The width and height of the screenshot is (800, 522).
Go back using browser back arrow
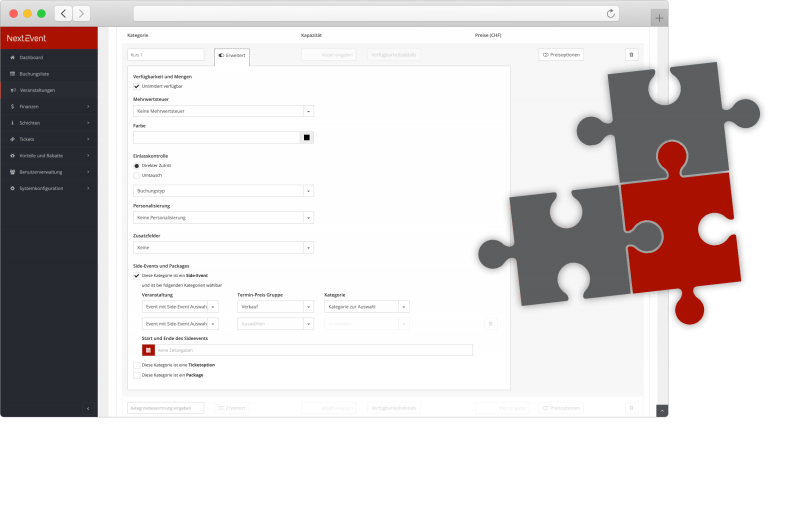(63, 13)
